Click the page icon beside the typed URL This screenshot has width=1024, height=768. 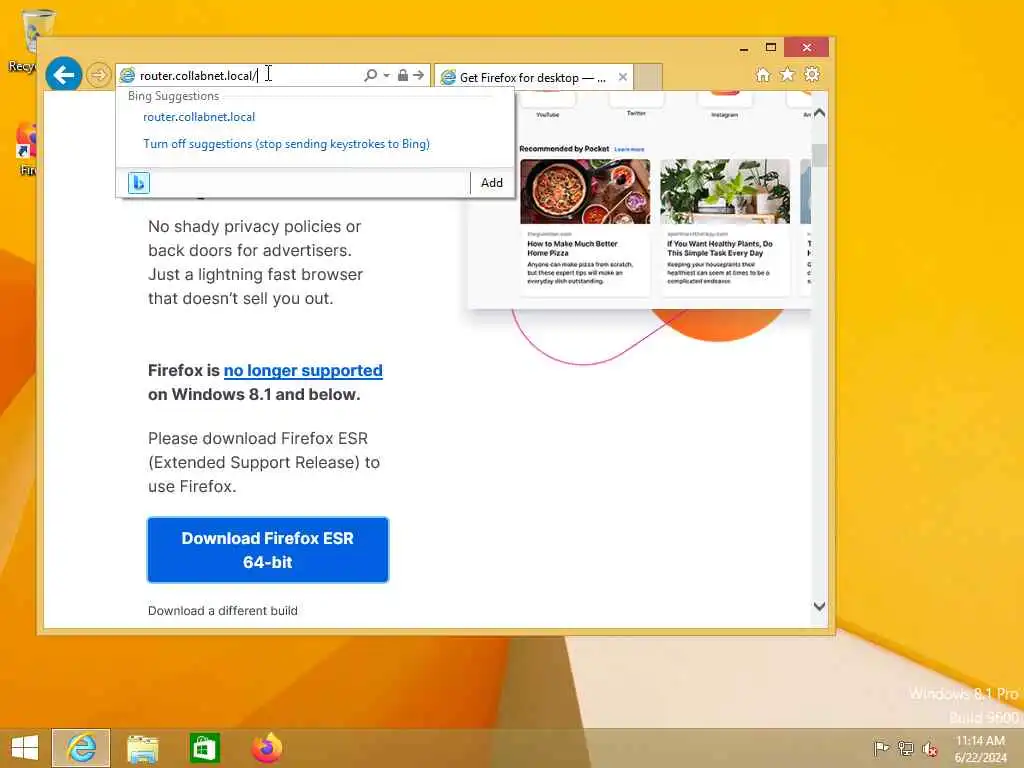coord(128,76)
